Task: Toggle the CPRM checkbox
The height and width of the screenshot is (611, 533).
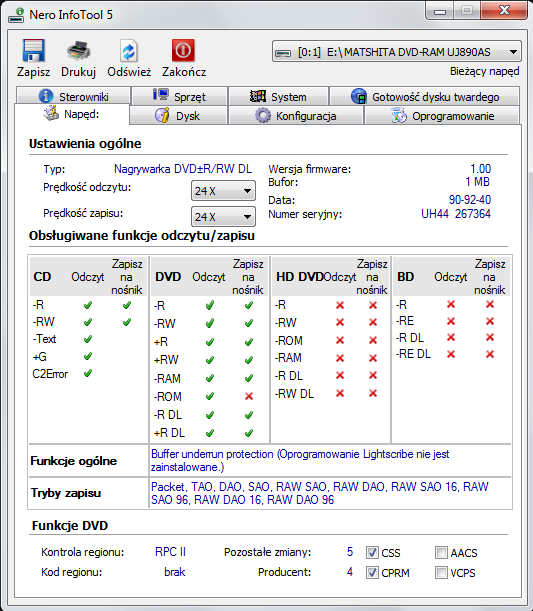Action: 372,572
